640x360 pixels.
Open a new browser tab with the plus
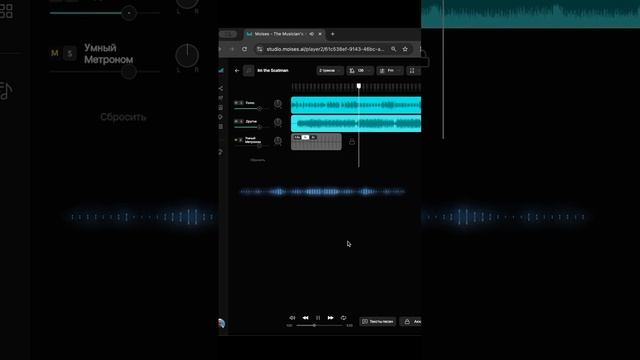333,34
